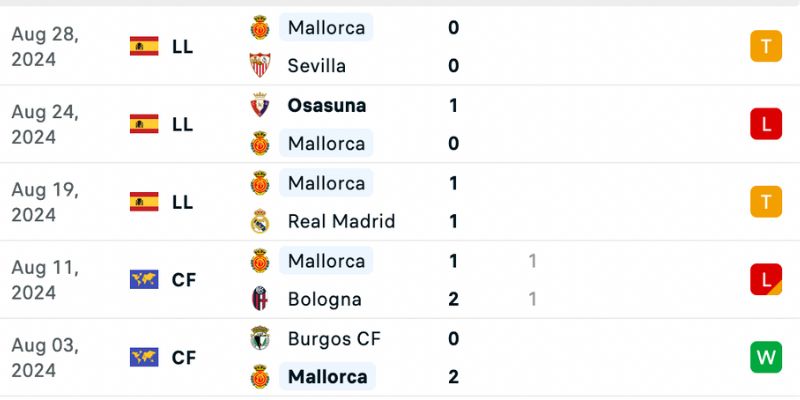Screen dimensions: 800x400
Task: Click the Osasuna club crest
Action: [x=260, y=105]
